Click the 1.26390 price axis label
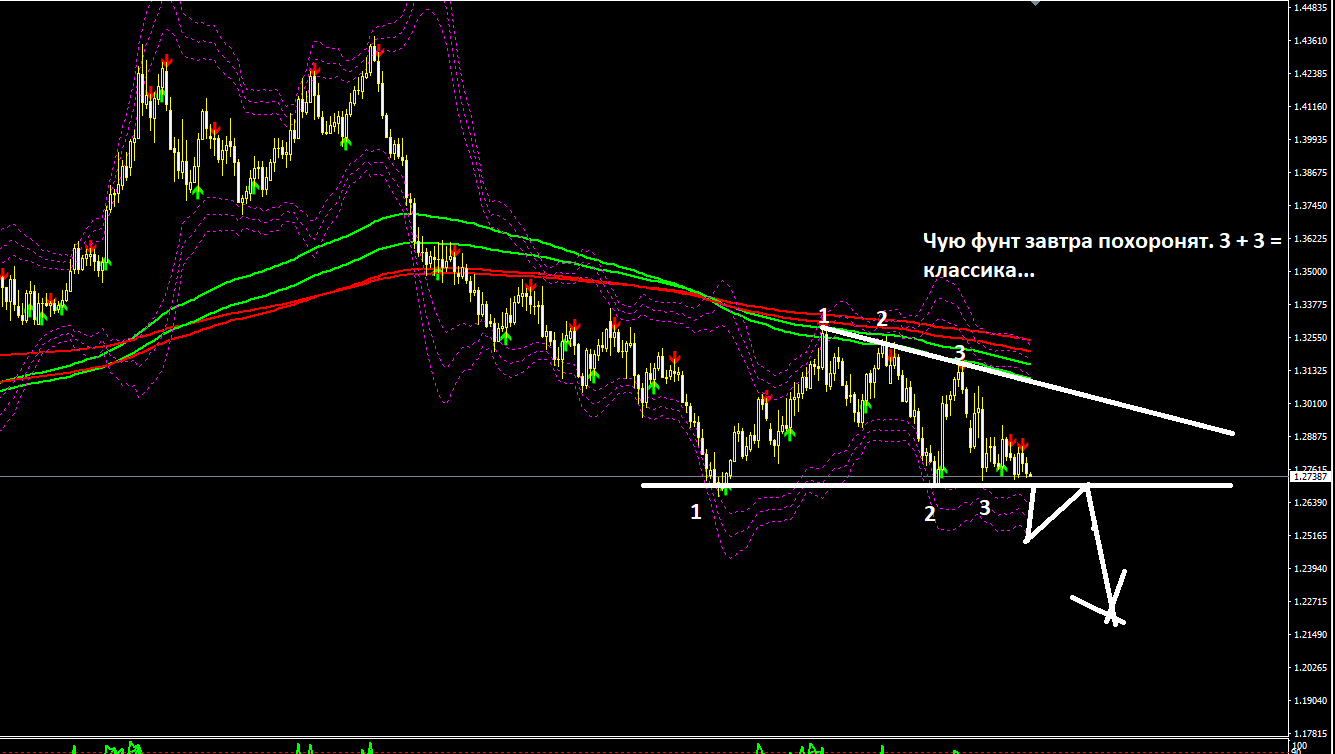Viewport: 1335px width, 754px height. pos(1311,503)
